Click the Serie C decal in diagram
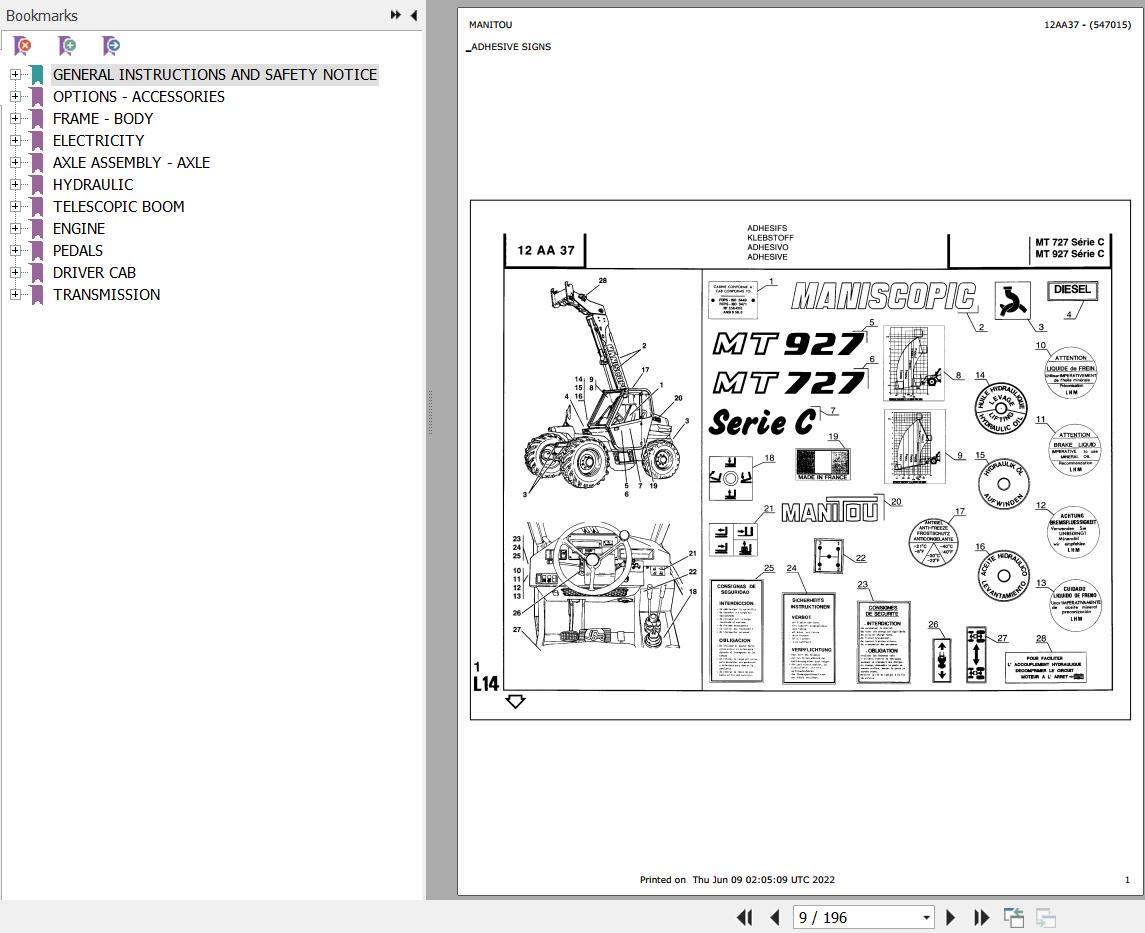Viewport: 1145px width, 933px height. pos(762,422)
